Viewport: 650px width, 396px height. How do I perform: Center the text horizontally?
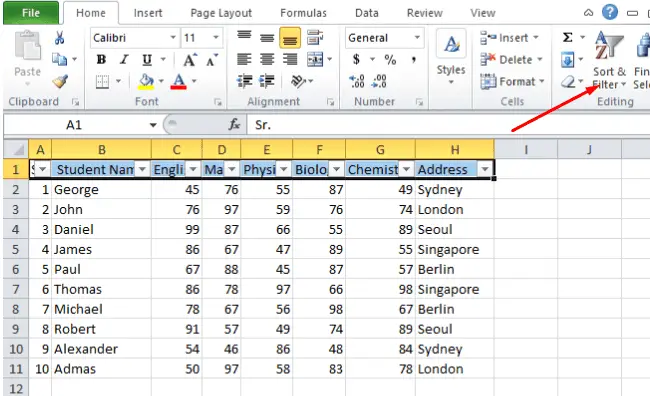pyautogui.click(x=267, y=60)
